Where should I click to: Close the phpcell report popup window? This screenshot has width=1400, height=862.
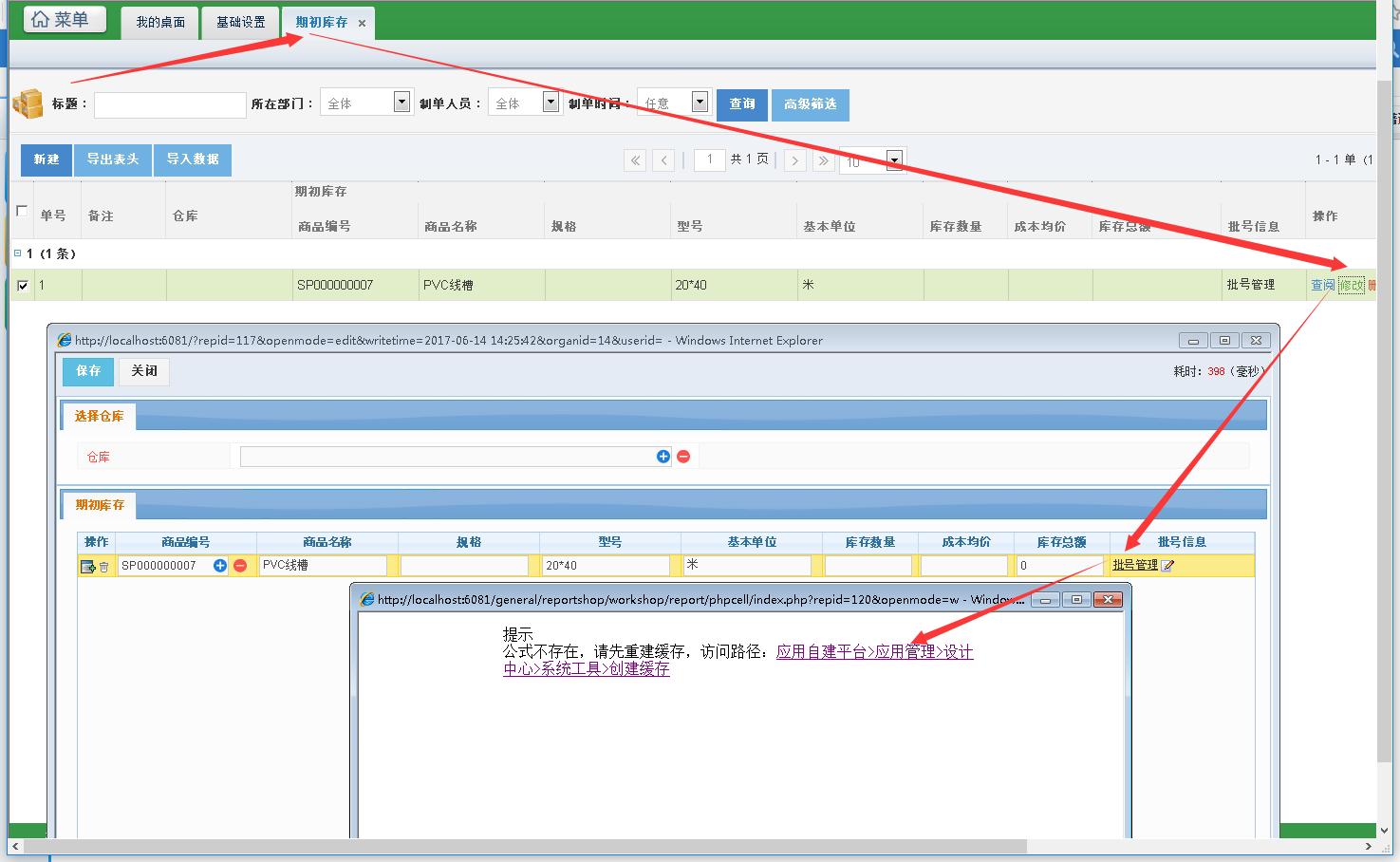pyautogui.click(x=1108, y=599)
